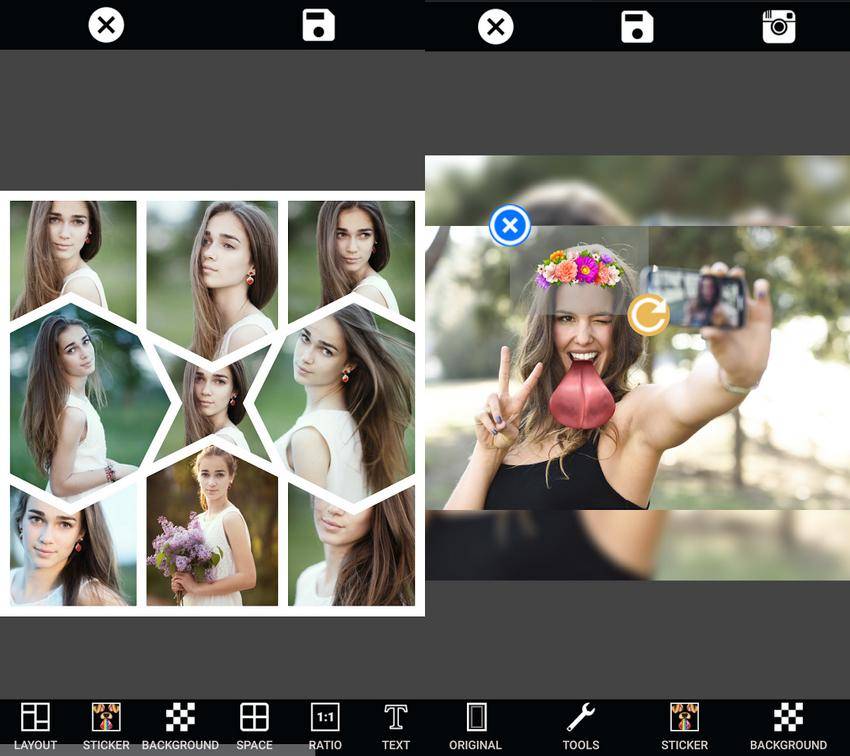Remove sticker with blue X handle
This screenshot has height=756, width=850.
[x=510, y=225]
